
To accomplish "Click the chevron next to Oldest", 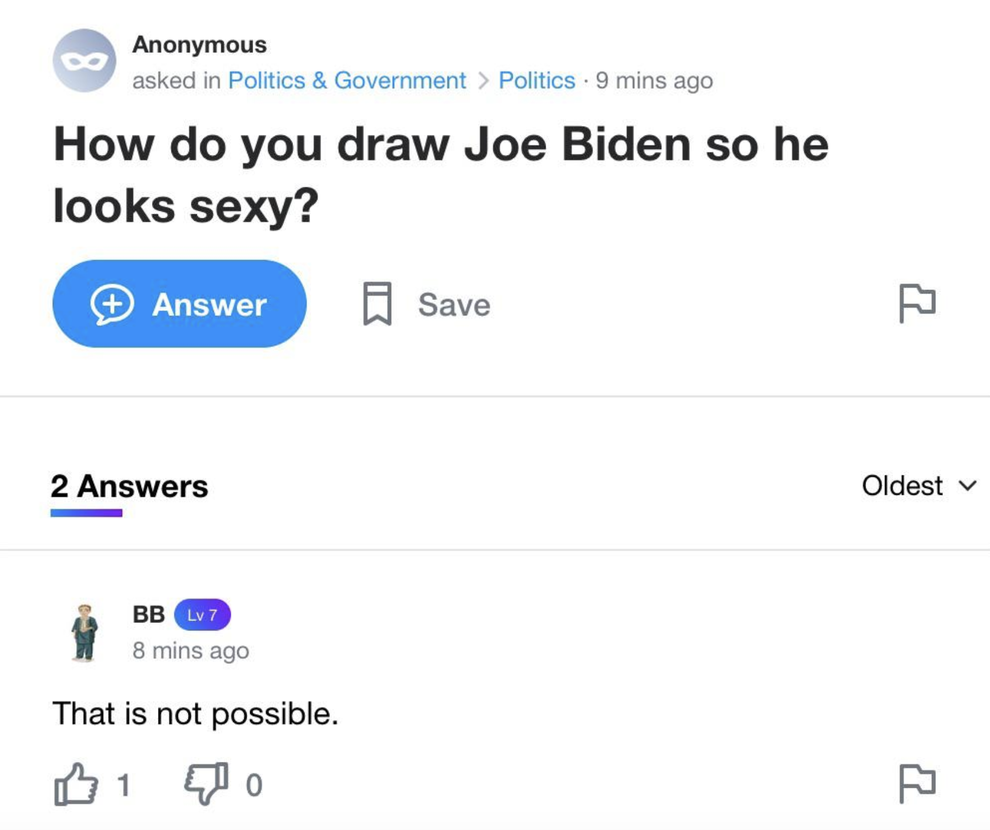I will click(x=967, y=487).
